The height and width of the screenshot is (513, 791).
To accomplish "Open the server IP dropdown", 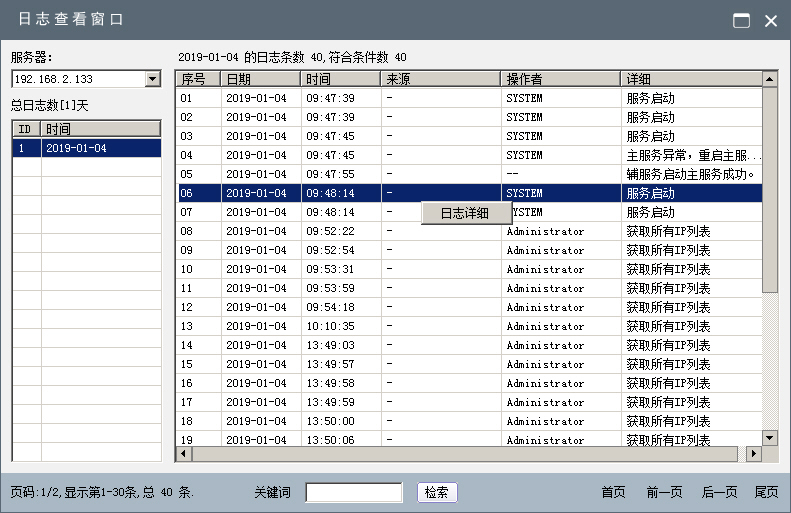I will point(152,79).
